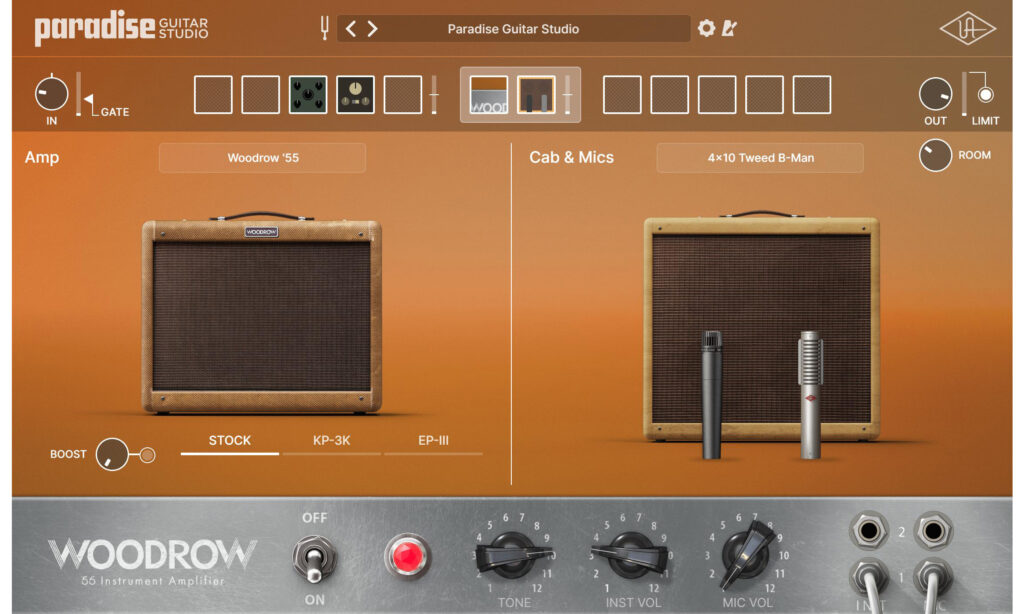
Task: Open the tuner using the tuning fork icon
Action: (324, 29)
